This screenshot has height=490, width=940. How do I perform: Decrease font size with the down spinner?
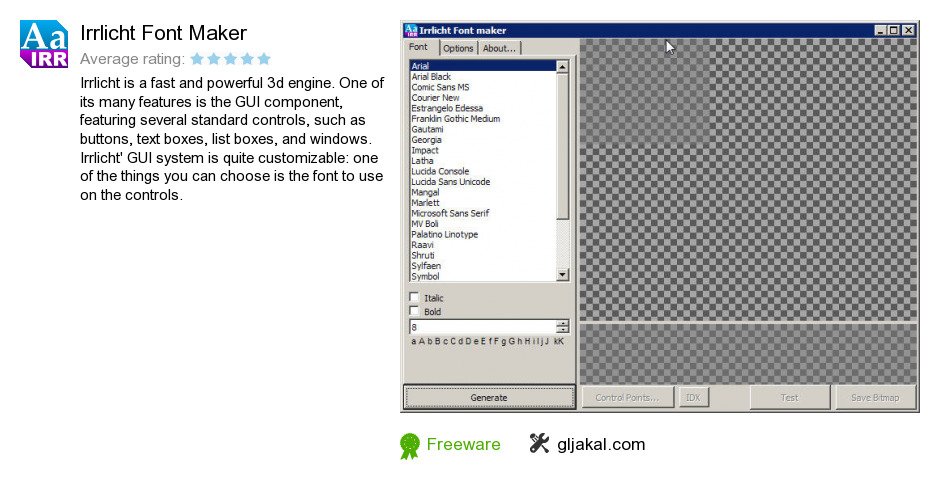tap(562, 330)
